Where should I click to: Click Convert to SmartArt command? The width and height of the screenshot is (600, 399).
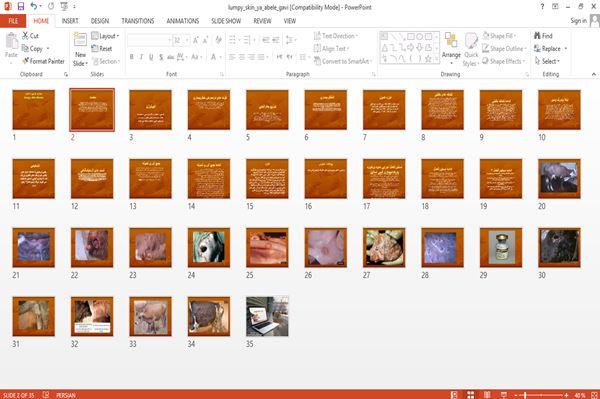tap(342, 61)
